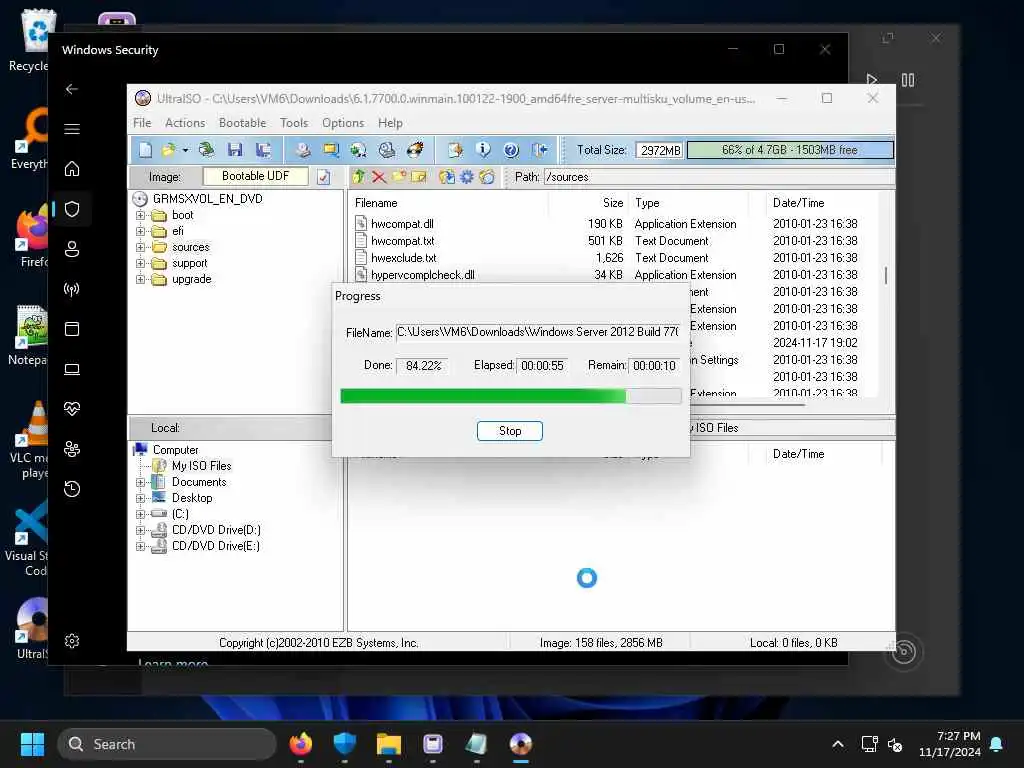Open the Options menu
The image size is (1024, 768).
pos(343,123)
